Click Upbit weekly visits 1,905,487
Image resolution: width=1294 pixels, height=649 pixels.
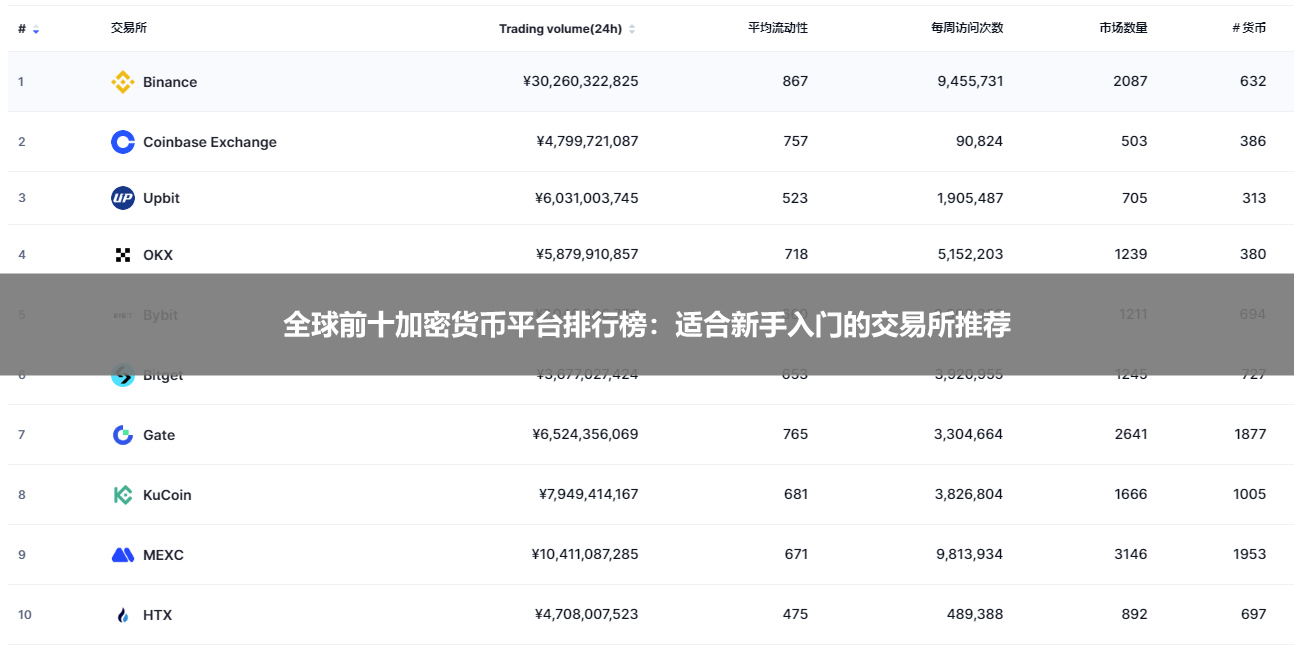[x=970, y=198]
